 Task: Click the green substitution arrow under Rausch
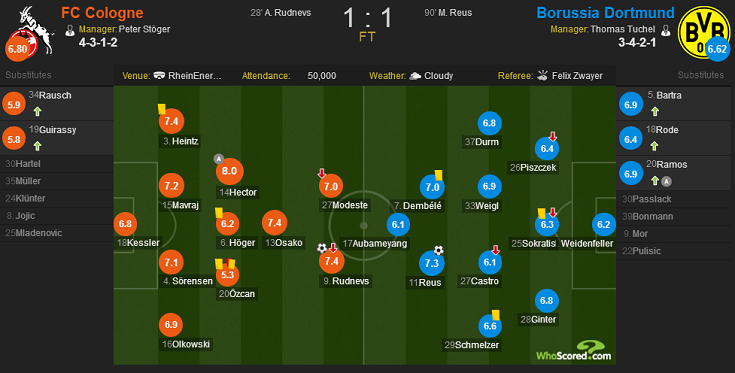point(38,112)
